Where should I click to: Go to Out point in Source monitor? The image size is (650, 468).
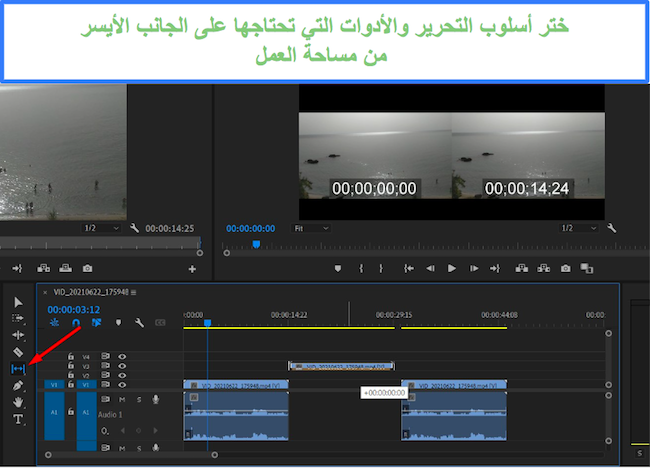click(x=17, y=269)
